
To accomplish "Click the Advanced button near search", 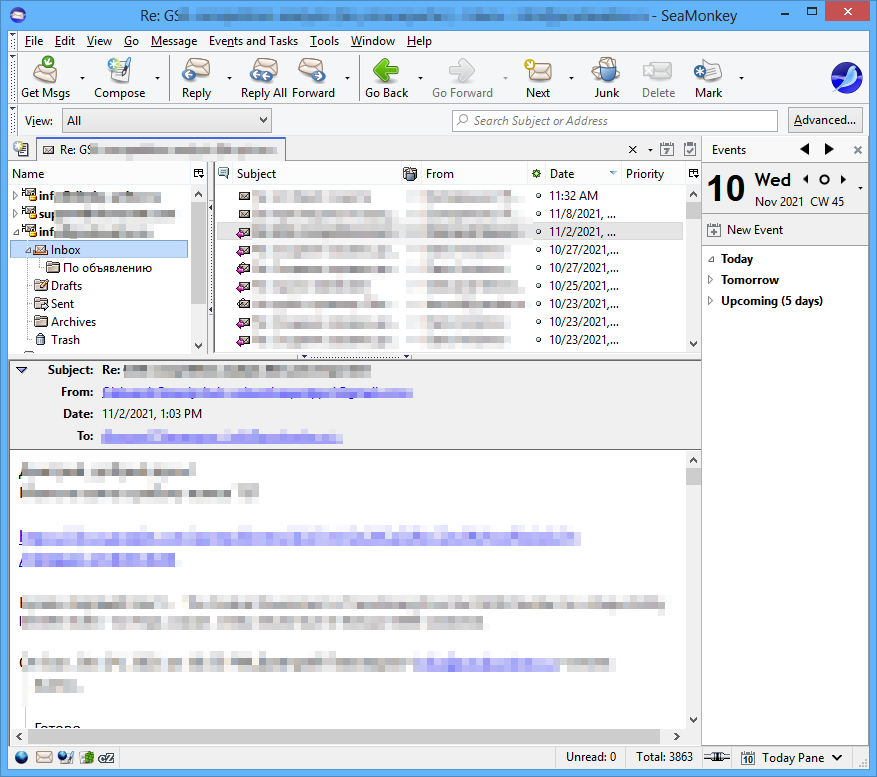I will click(825, 119).
